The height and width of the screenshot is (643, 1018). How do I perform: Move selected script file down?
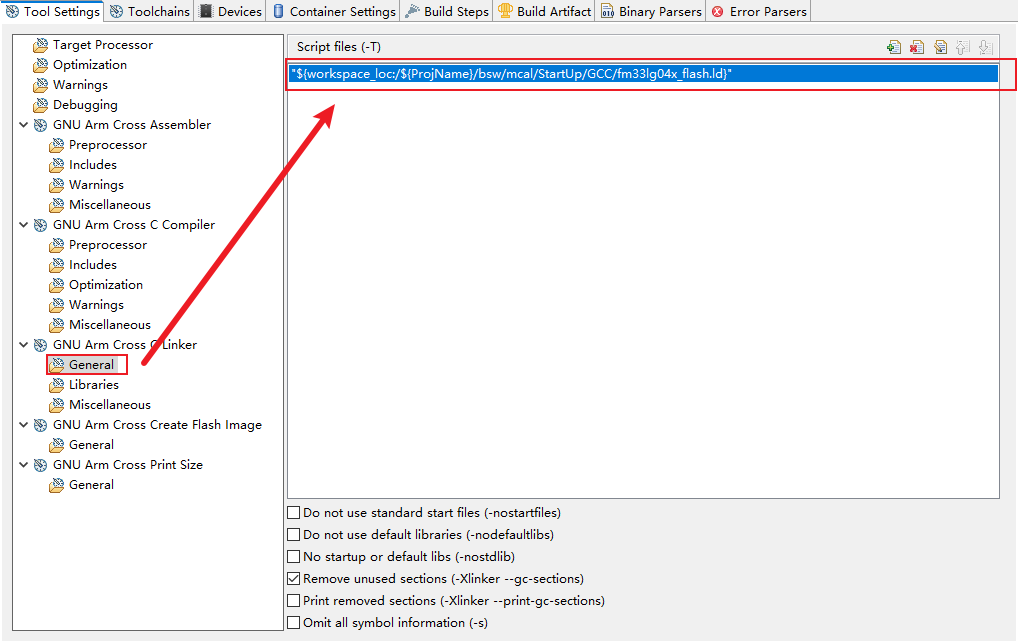pyautogui.click(x=986, y=47)
